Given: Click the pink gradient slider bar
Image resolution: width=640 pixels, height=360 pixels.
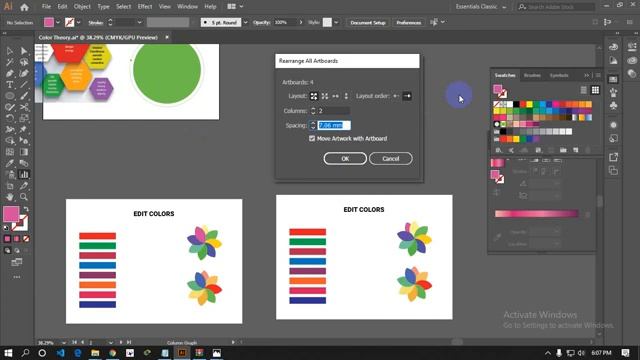Looking at the screenshot, I should [x=536, y=213].
